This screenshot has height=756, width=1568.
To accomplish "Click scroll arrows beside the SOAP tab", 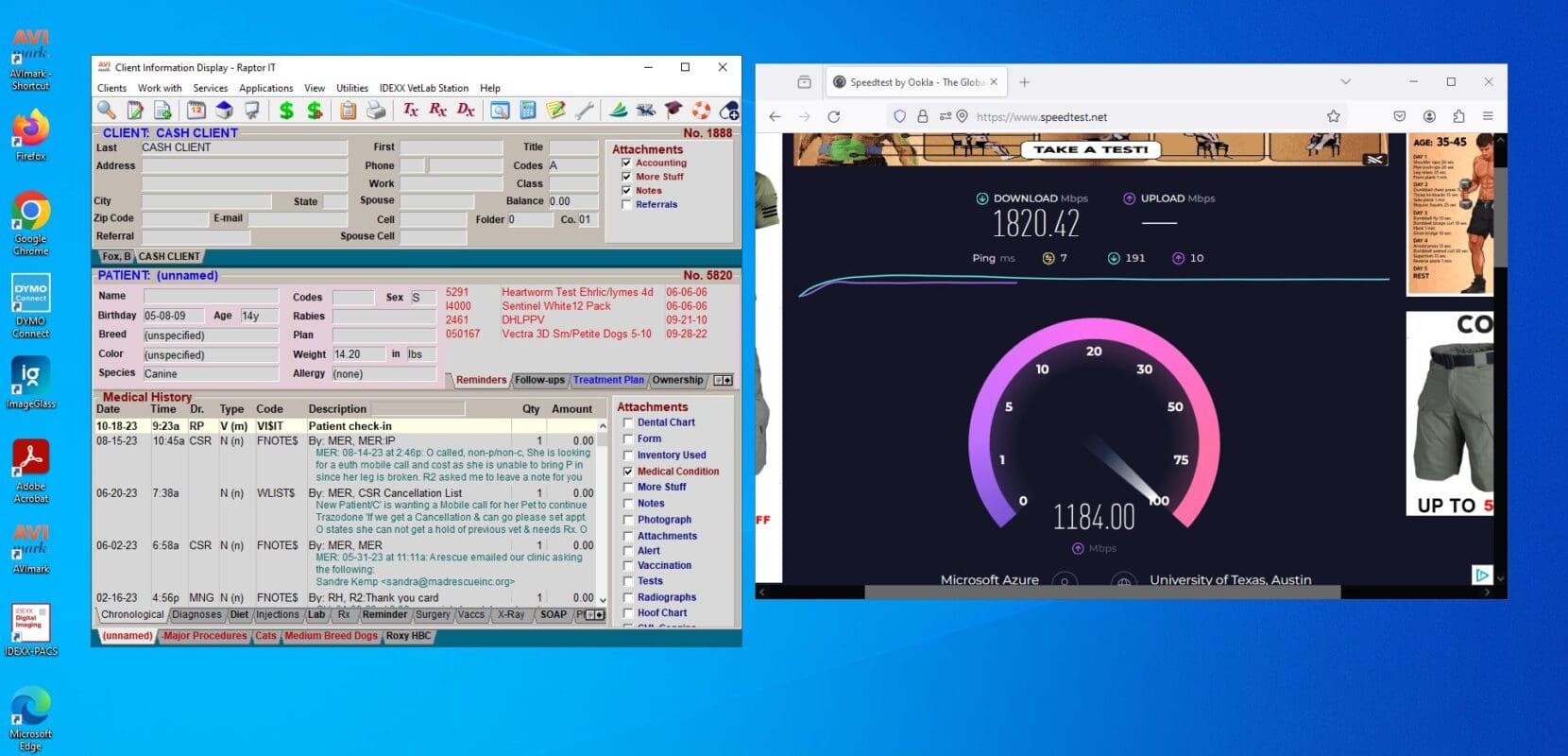I will 595,614.
